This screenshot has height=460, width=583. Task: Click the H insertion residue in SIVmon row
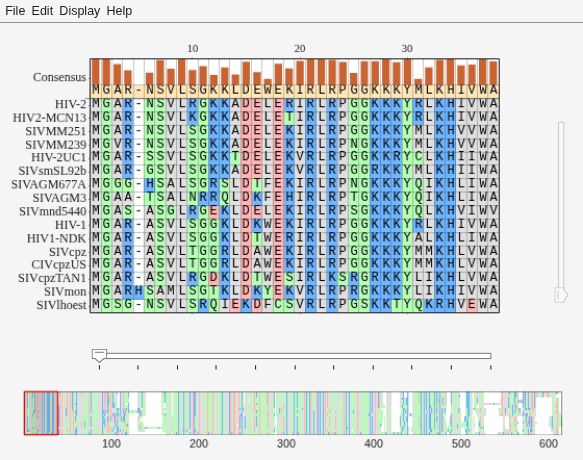pos(139,291)
